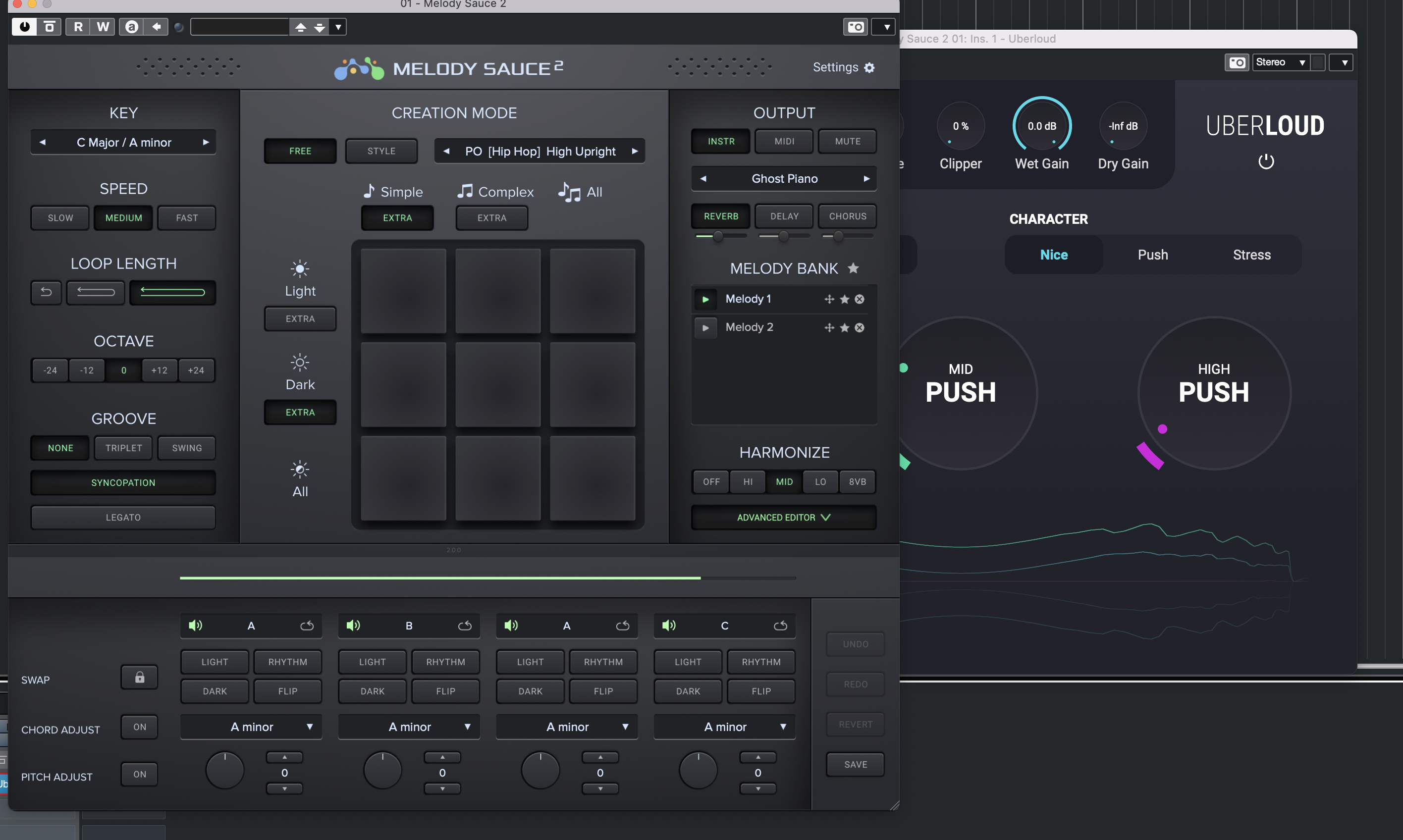Mute first section A speaker icon
The height and width of the screenshot is (840, 1403).
coord(195,625)
